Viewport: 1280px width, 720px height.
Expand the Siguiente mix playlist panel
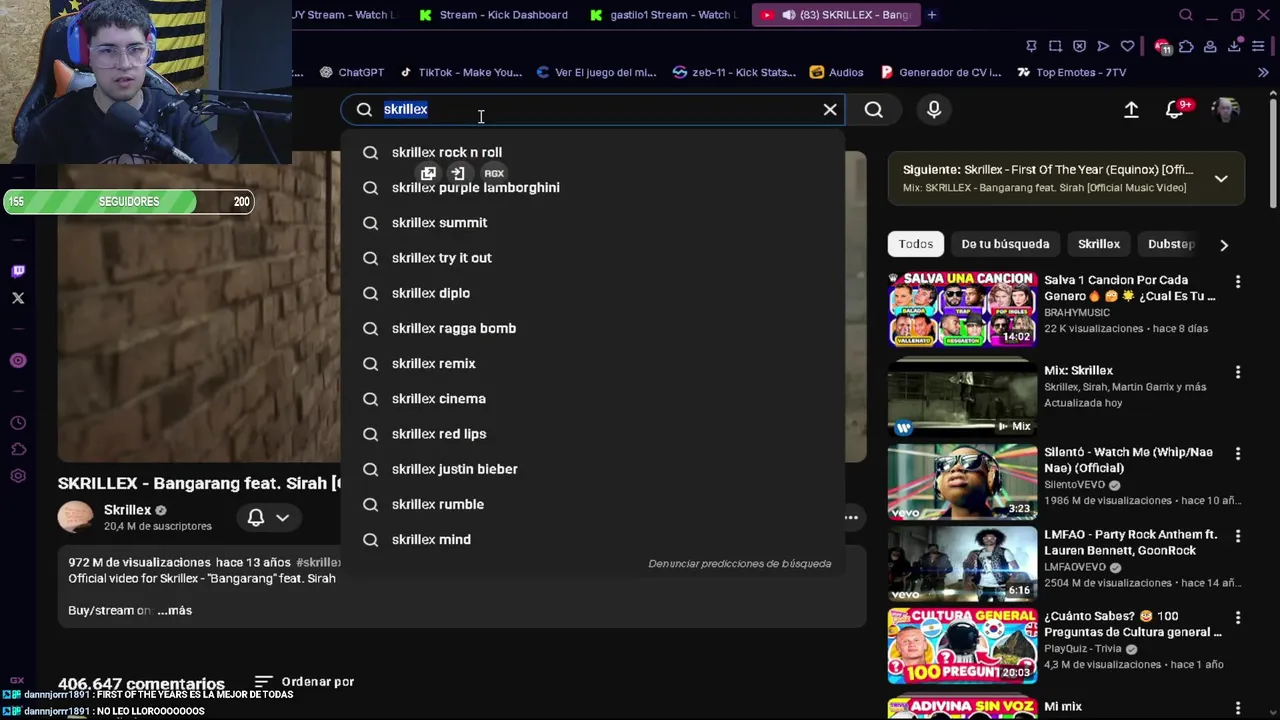tap(1221, 178)
